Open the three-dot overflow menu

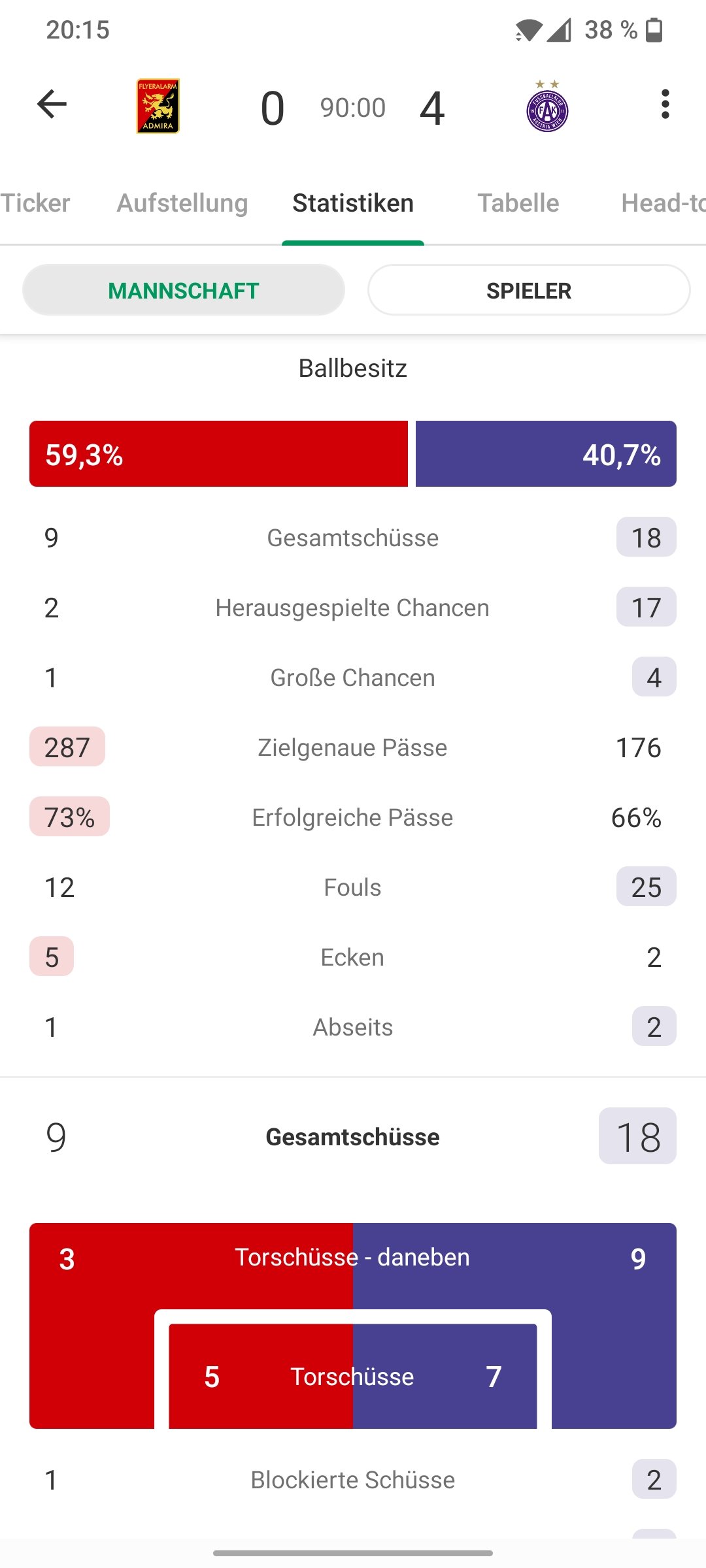coord(665,105)
